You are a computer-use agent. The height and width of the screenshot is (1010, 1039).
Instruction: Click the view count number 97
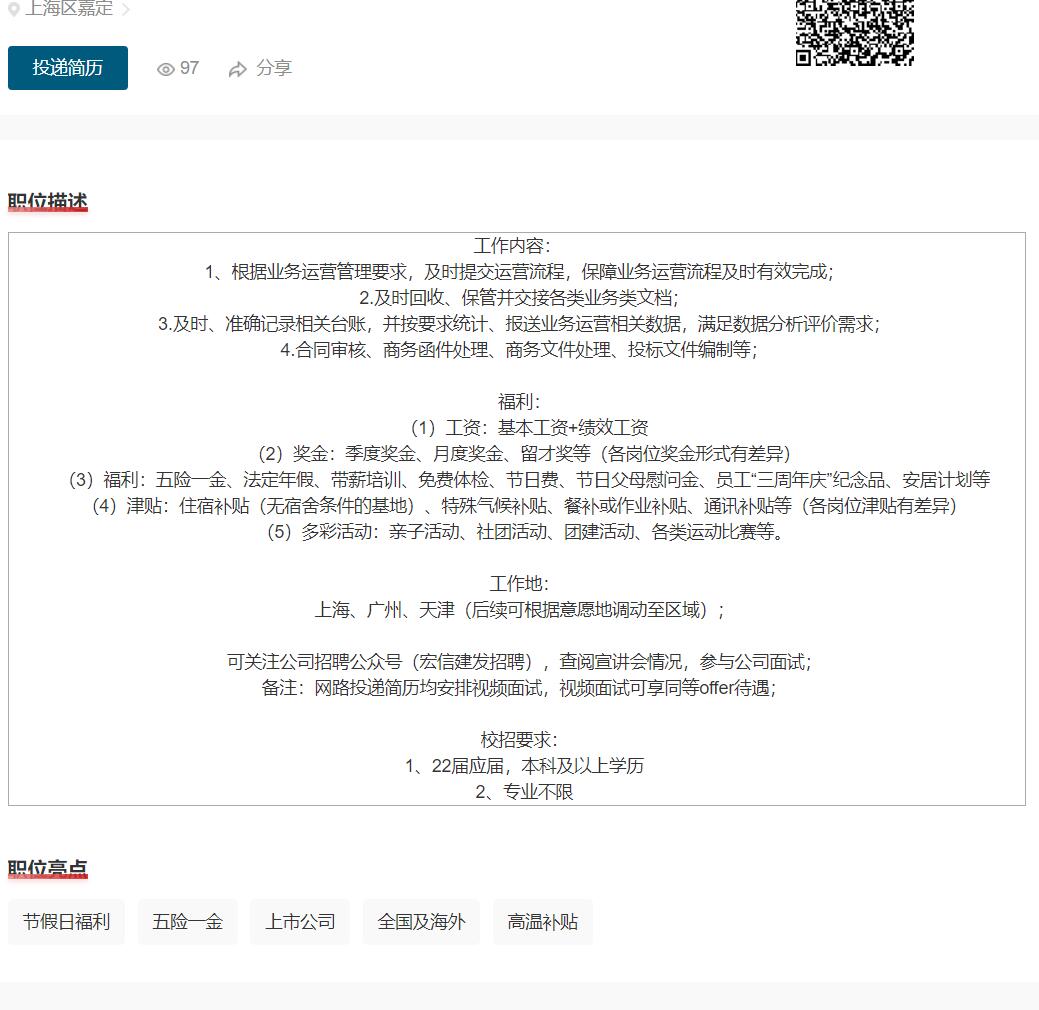(x=190, y=68)
